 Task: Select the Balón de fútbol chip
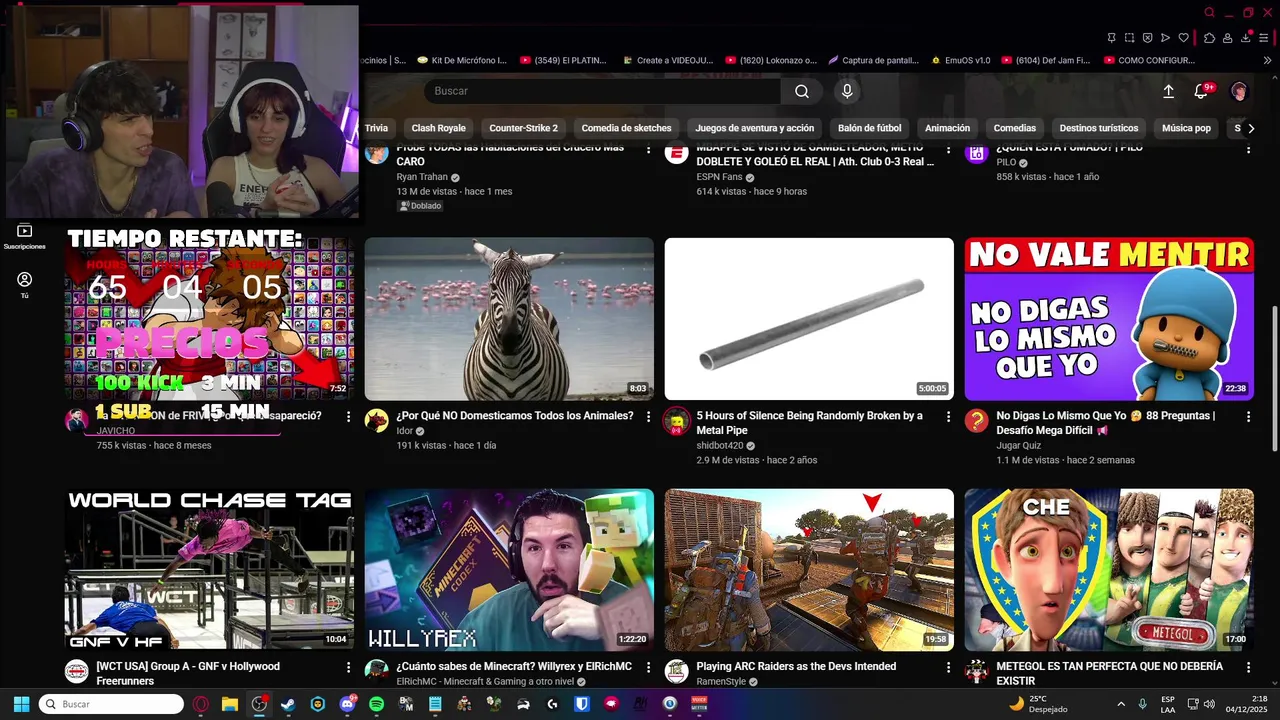click(869, 128)
